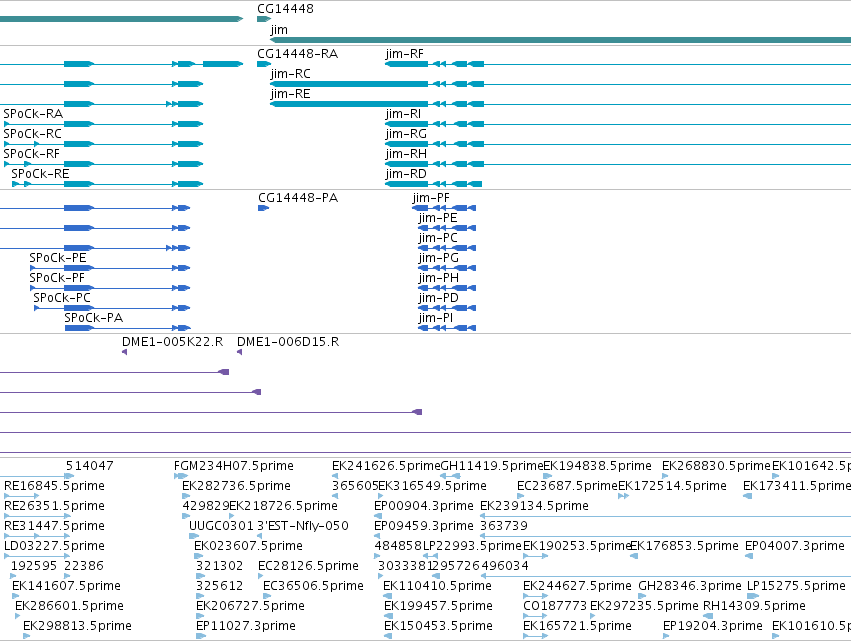Viewport: 851px width, 641px height.
Task: Select the SPoCk-PC protein label
Action: [62, 299]
